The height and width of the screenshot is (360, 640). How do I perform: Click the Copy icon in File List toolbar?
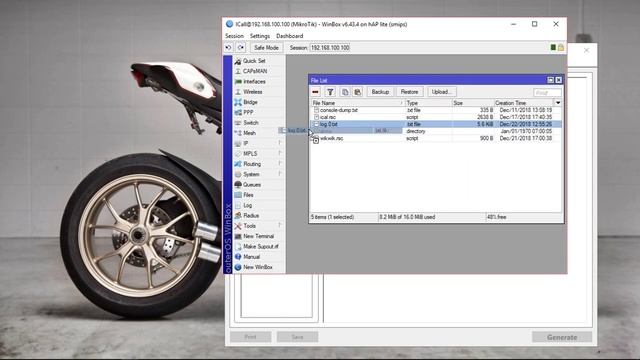coord(345,92)
